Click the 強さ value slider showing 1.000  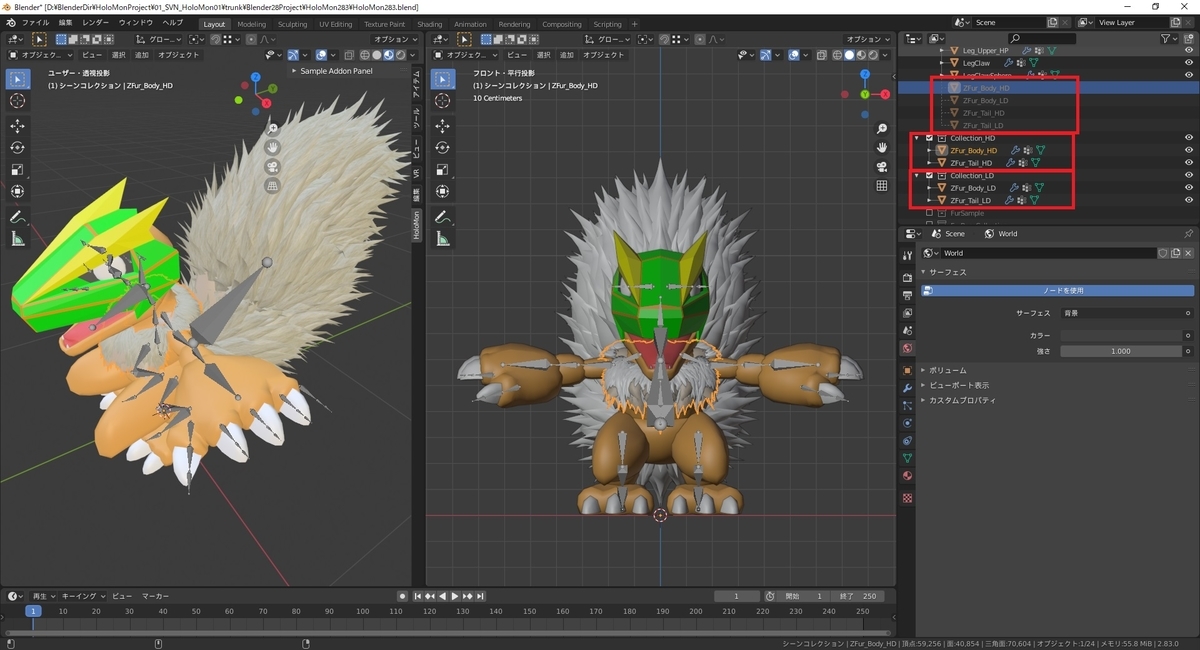[1121, 351]
